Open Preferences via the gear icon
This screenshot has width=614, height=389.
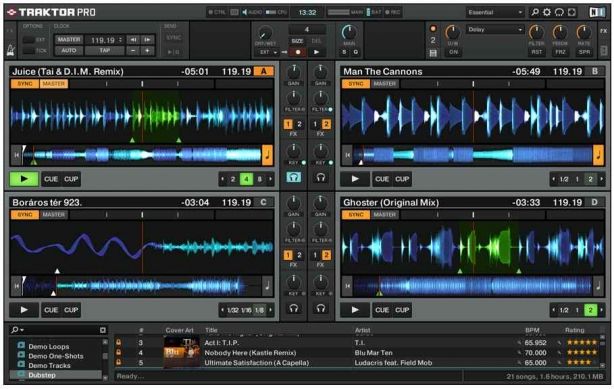coord(547,12)
